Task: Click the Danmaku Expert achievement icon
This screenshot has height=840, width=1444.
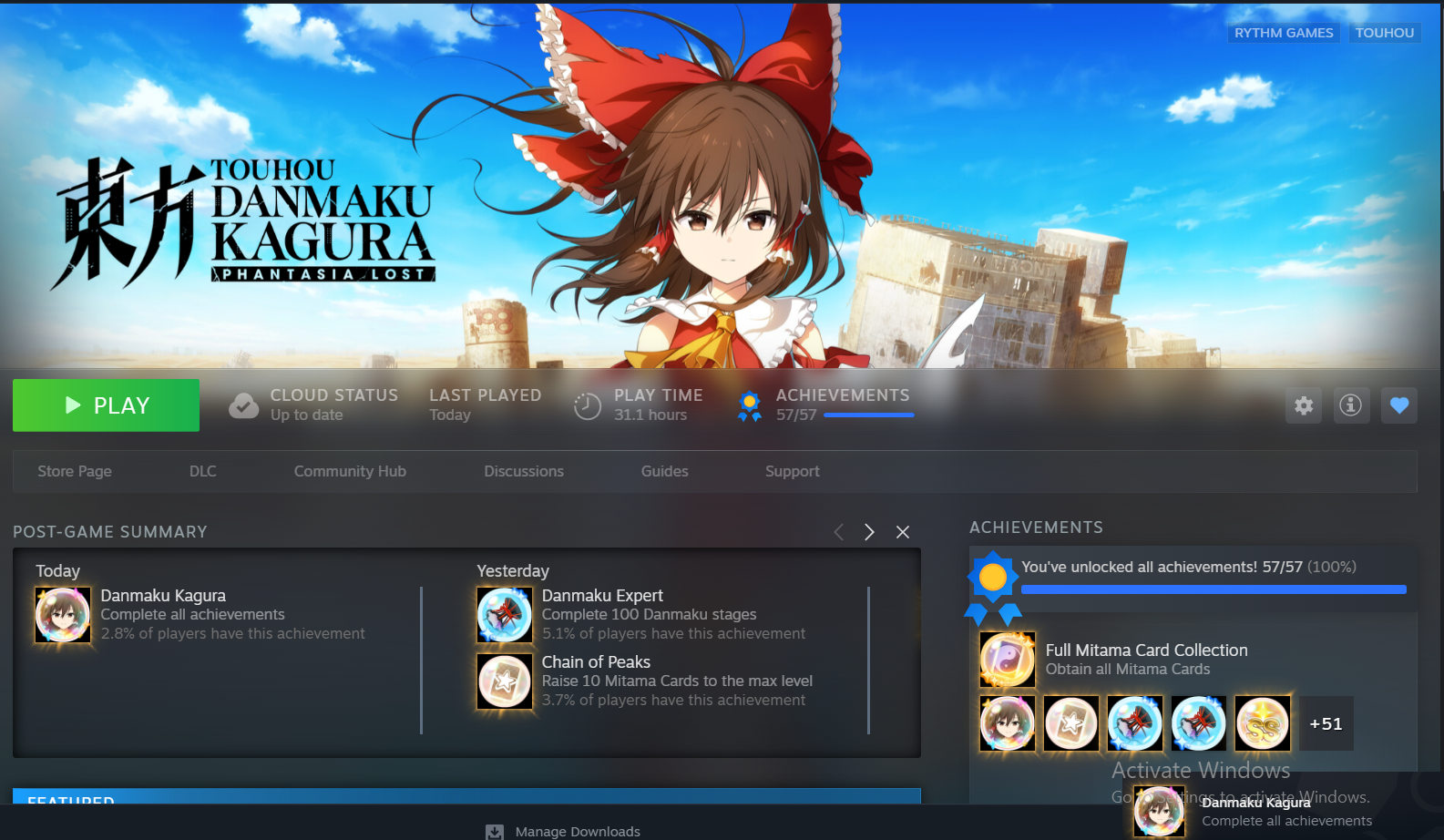Action: [505, 615]
